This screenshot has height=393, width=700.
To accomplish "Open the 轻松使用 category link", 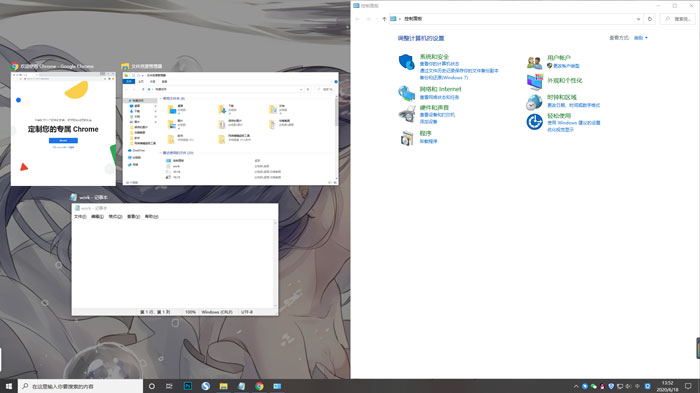I will [x=559, y=116].
